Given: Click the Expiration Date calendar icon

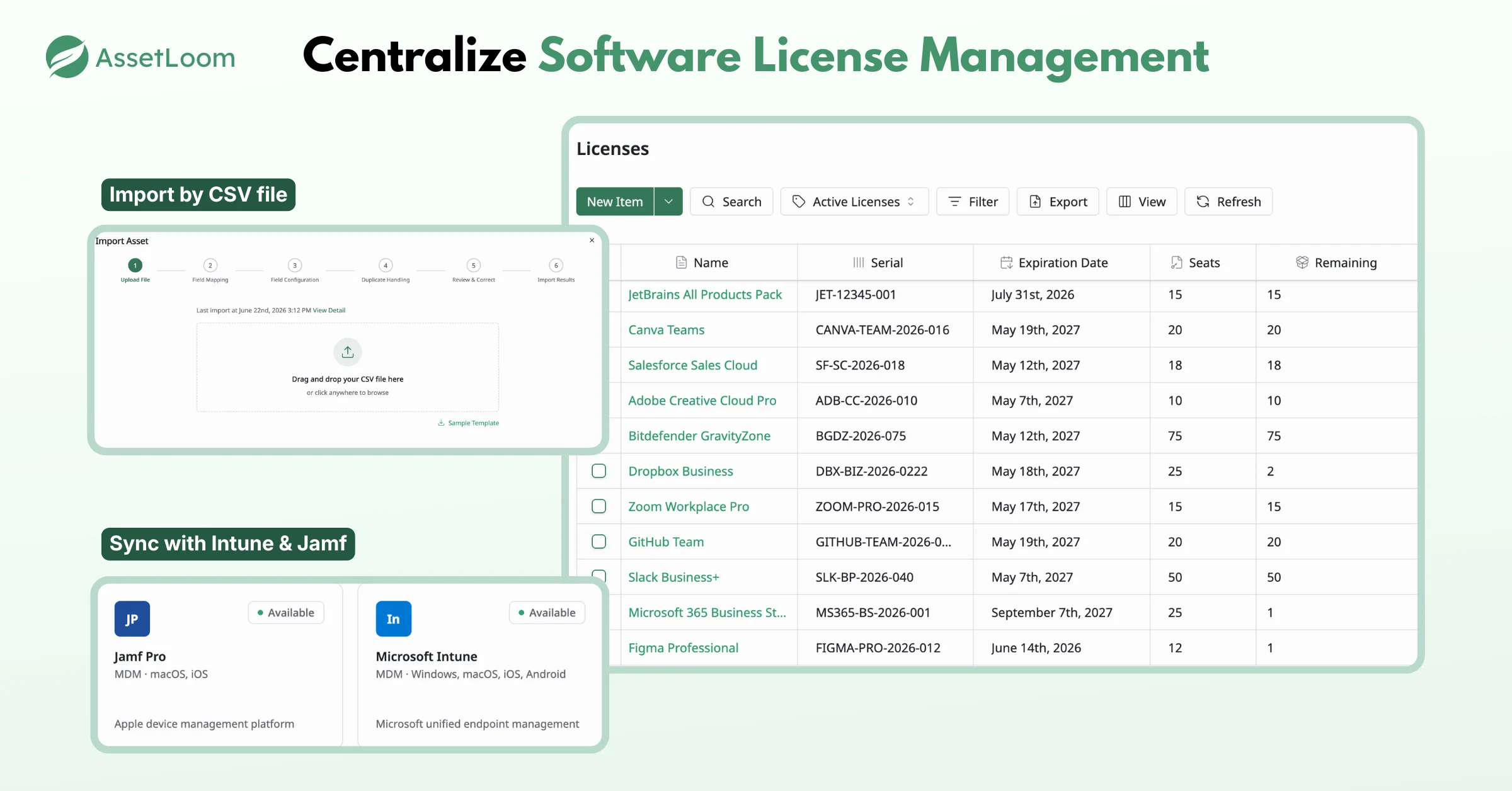Looking at the screenshot, I should coord(1007,263).
